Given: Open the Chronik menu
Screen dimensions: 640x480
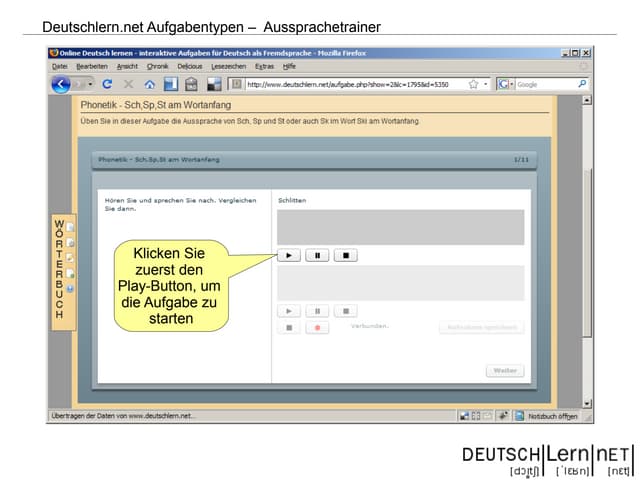Looking at the screenshot, I should 158,66.
